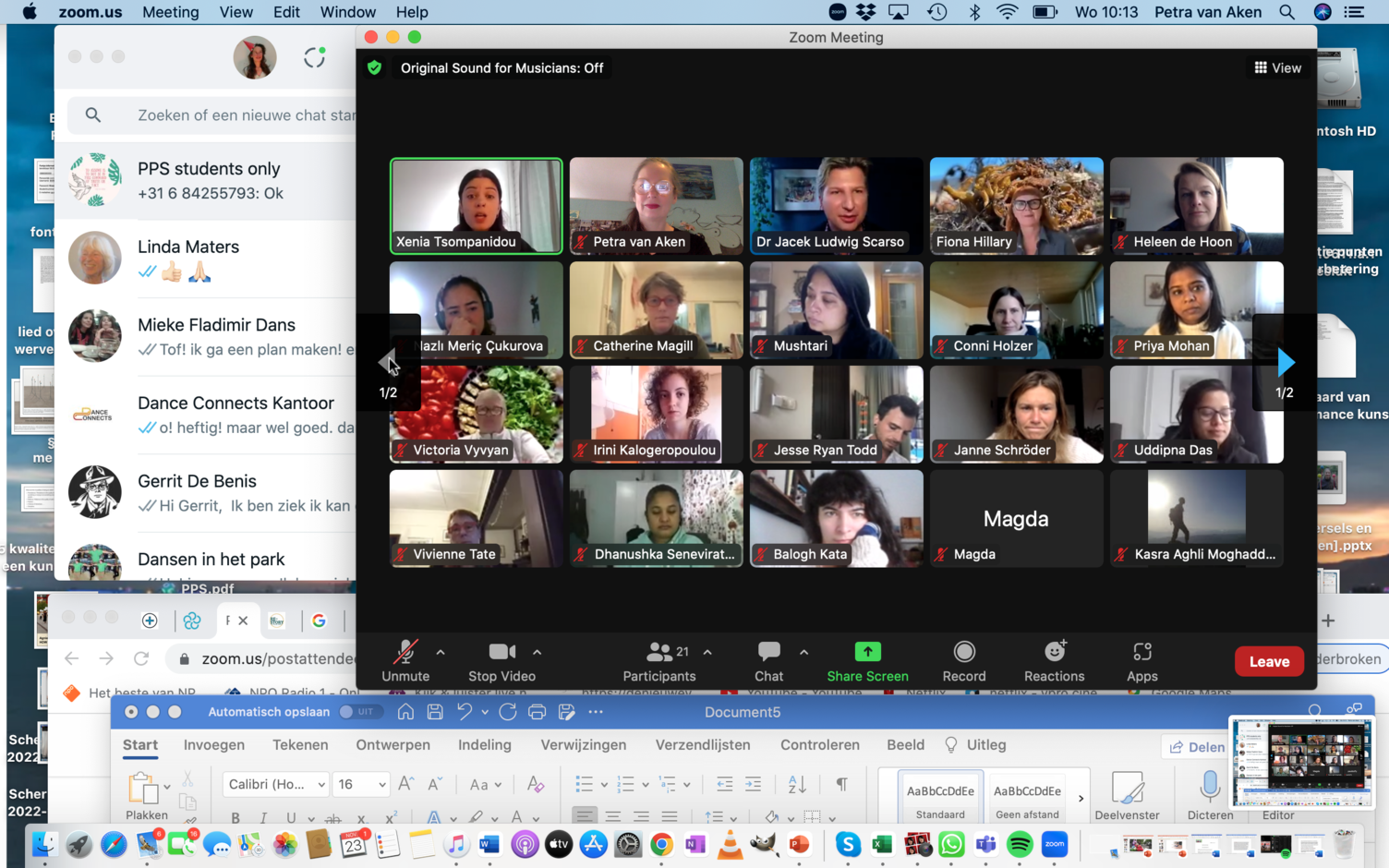Toggle Automatisch opslaan switch in Word
The height and width of the screenshot is (868, 1389).
click(x=358, y=712)
